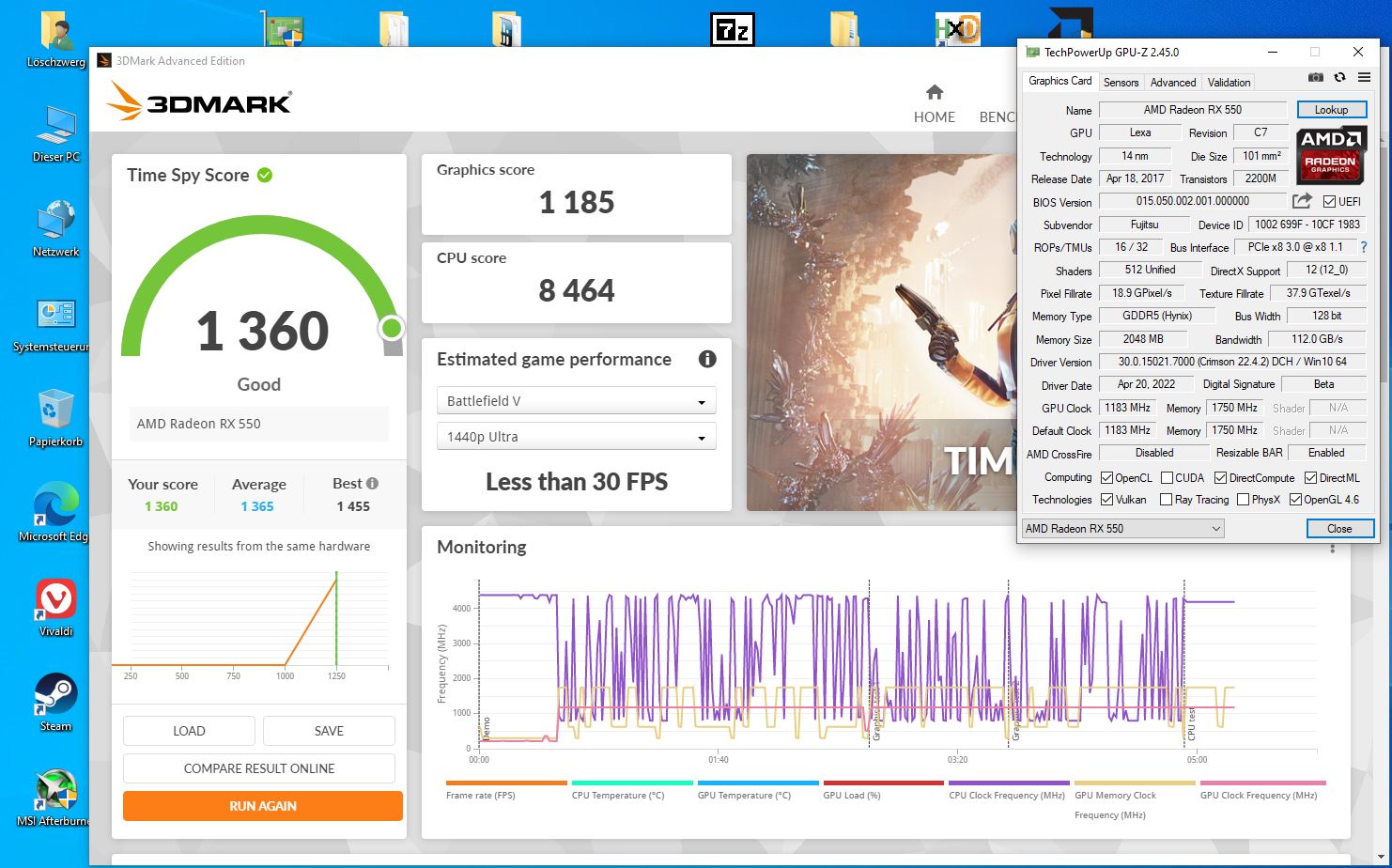Launch Microsoft Edge from desktop

tap(54, 513)
